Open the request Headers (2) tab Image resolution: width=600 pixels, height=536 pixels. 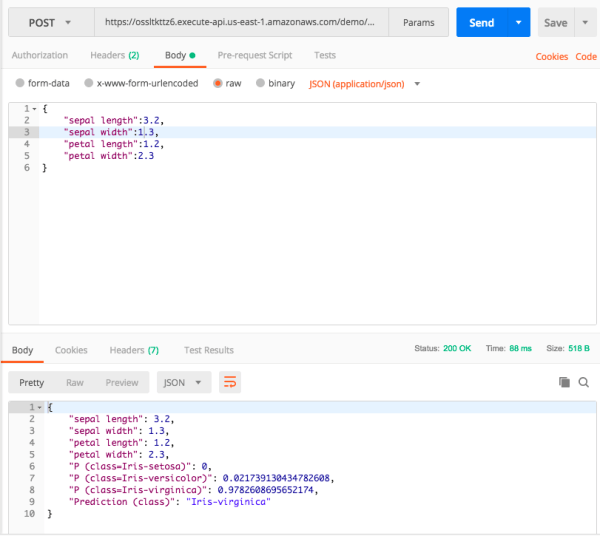click(x=114, y=55)
